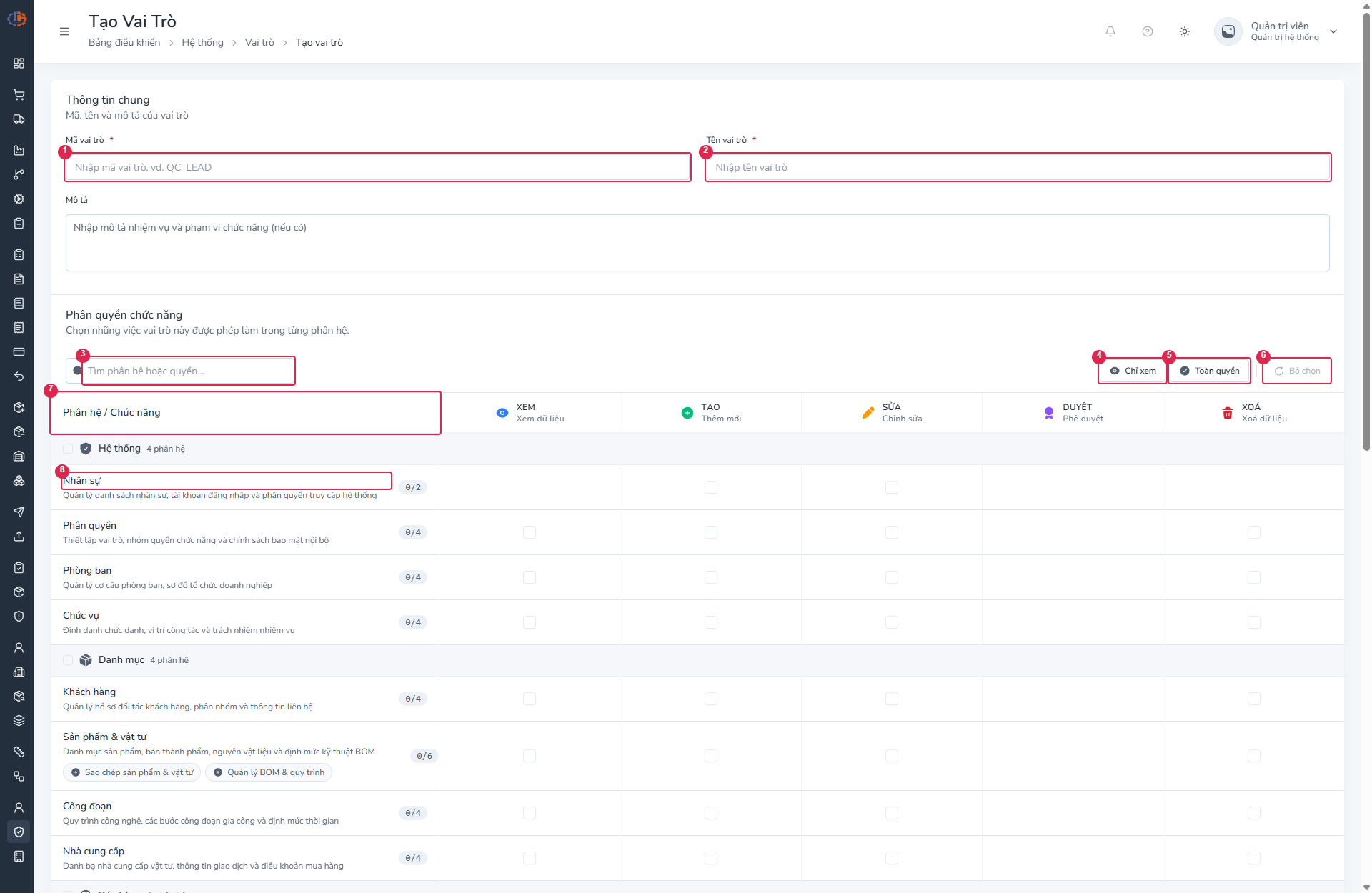Open the undo-arrow return sidebar icon
The width and height of the screenshot is (1372, 893).
click(x=19, y=376)
